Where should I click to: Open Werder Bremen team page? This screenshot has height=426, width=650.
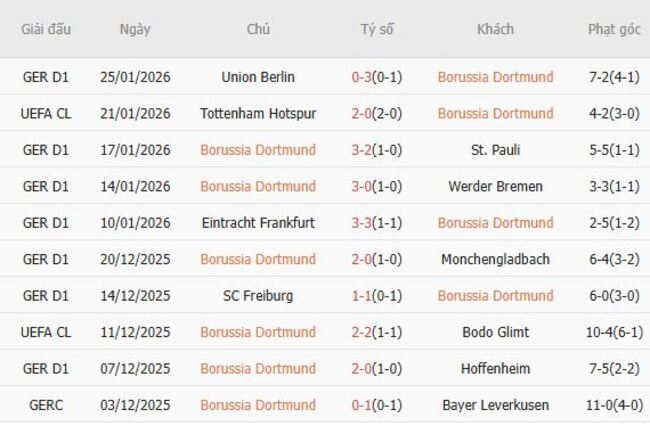(x=495, y=186)
